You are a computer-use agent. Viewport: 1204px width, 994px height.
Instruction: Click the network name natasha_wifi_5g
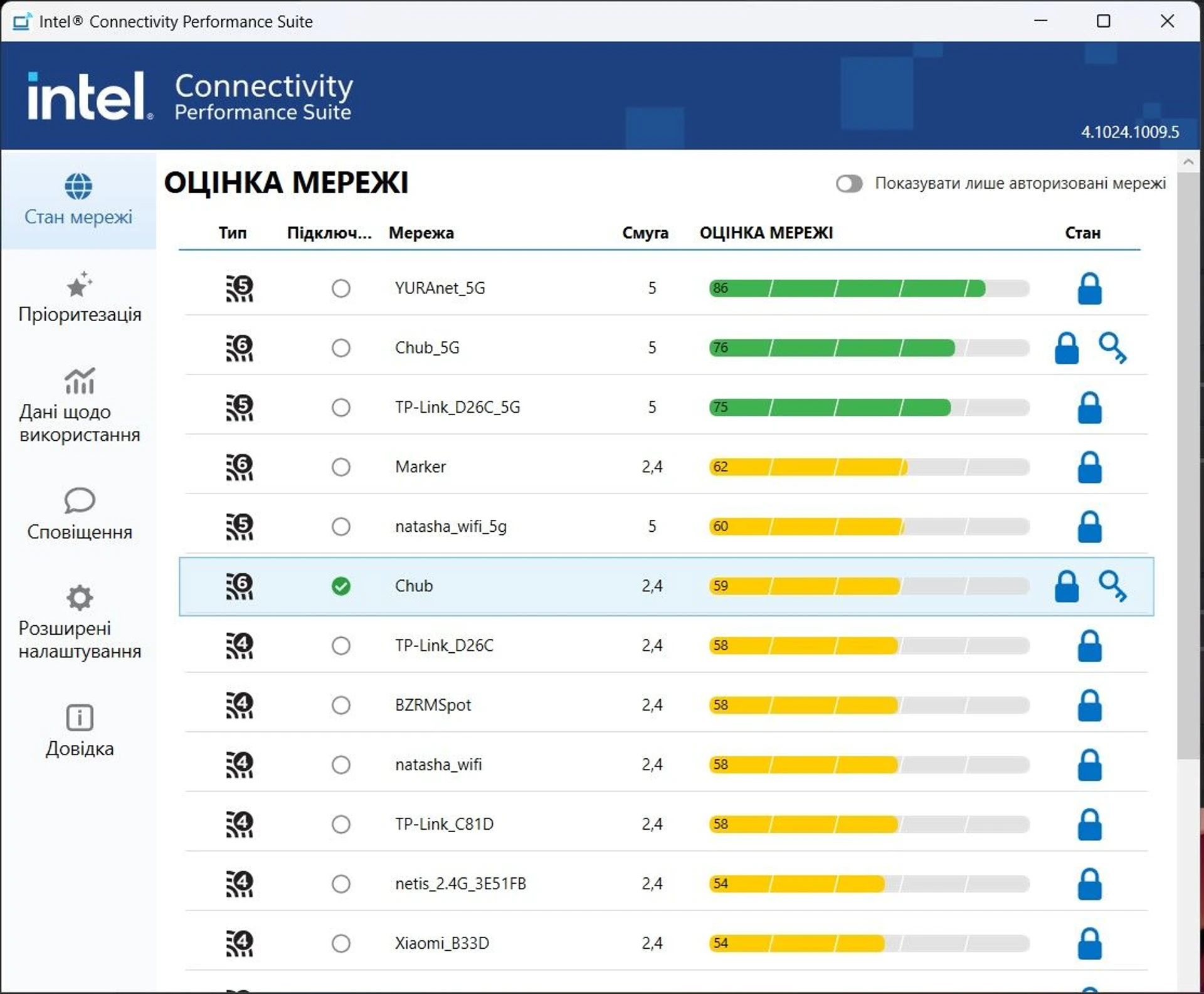point(451,527)
